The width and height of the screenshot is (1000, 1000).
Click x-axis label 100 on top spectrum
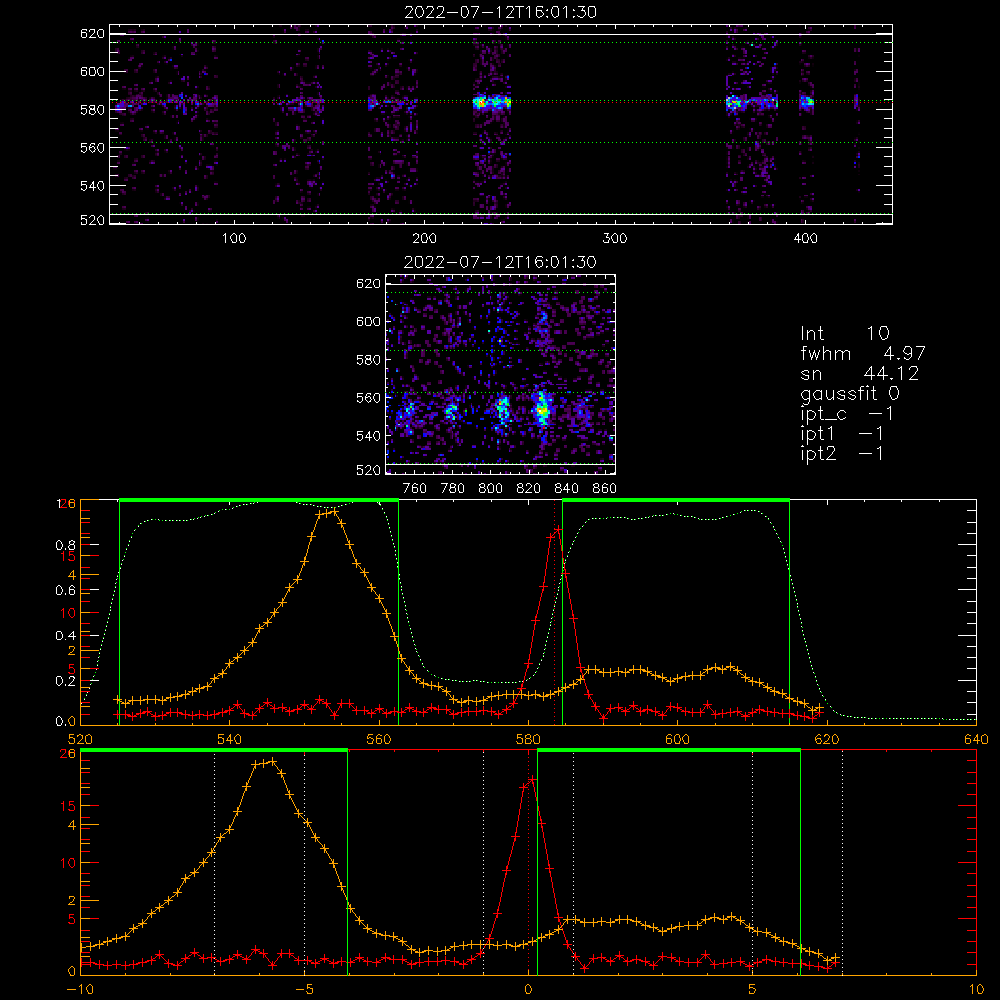click(x=234, y=239)
